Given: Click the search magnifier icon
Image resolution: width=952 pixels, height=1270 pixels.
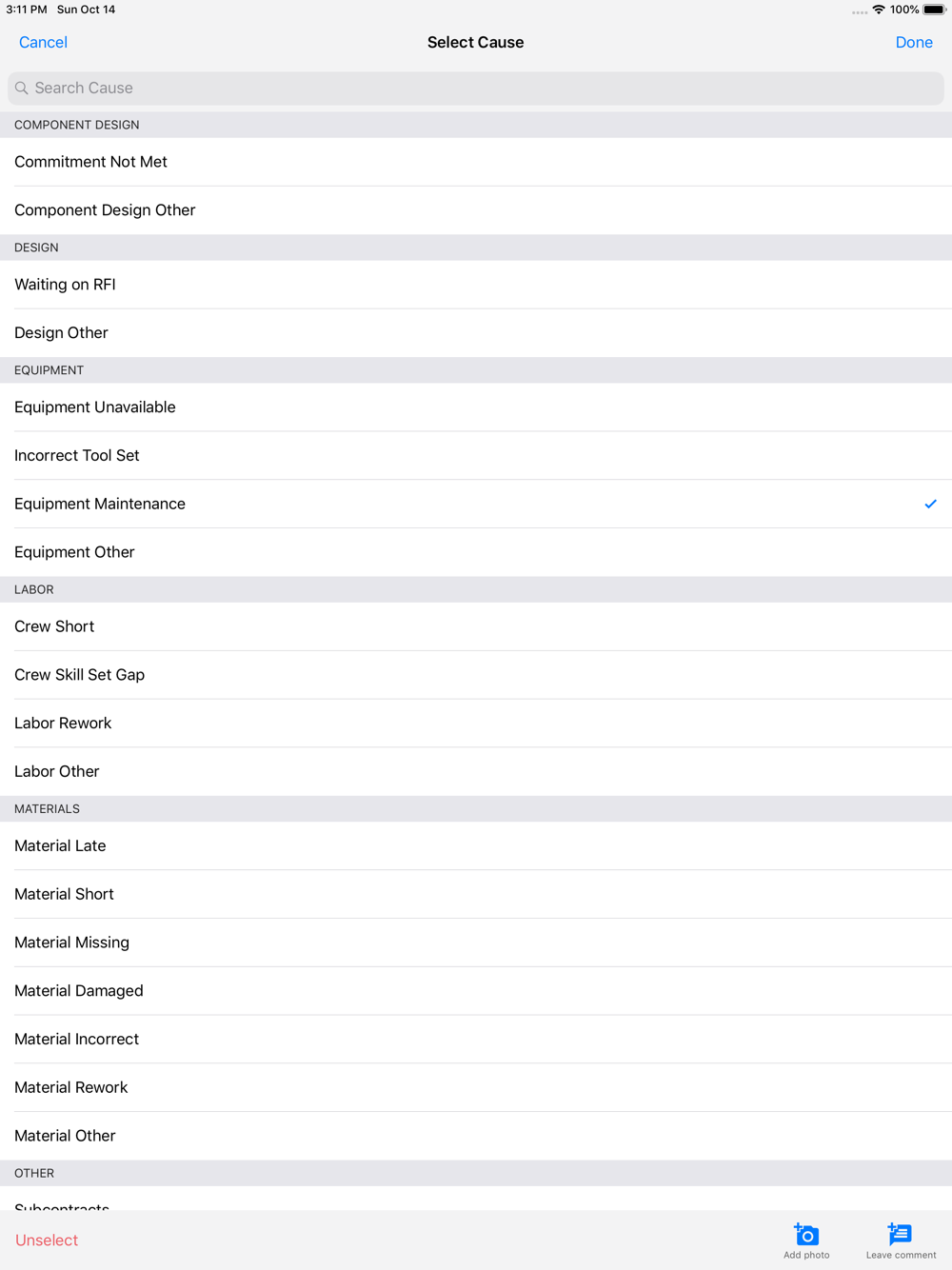Looking at the screenshot, I should (22, 89).
